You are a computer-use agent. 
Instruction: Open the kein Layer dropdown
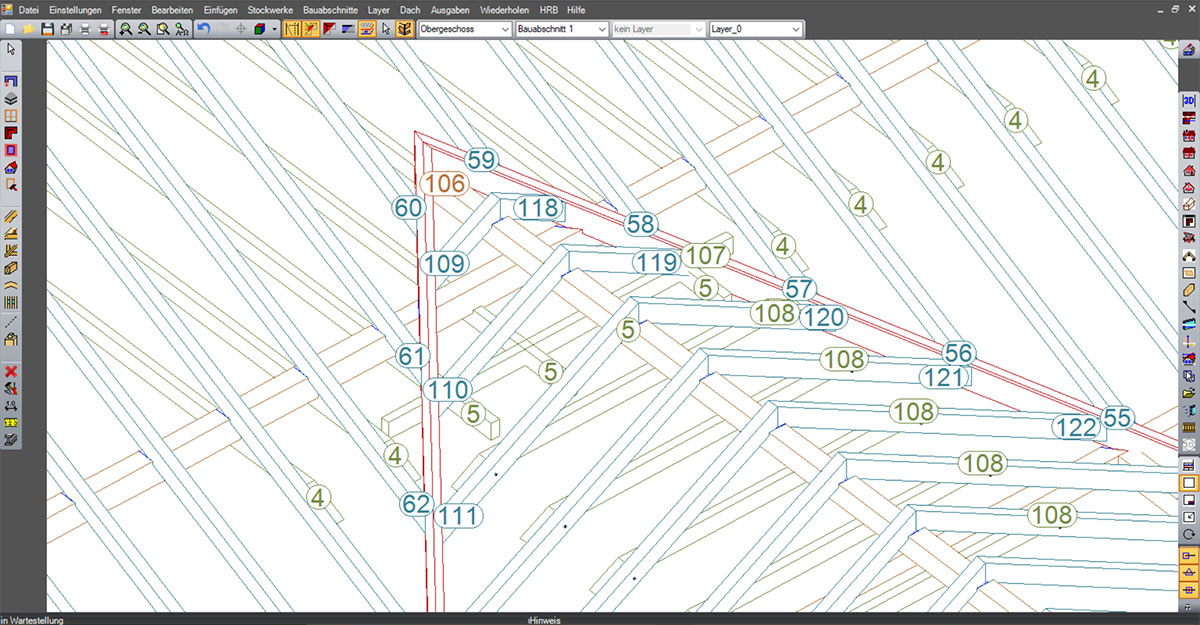[x=658, y=29]
